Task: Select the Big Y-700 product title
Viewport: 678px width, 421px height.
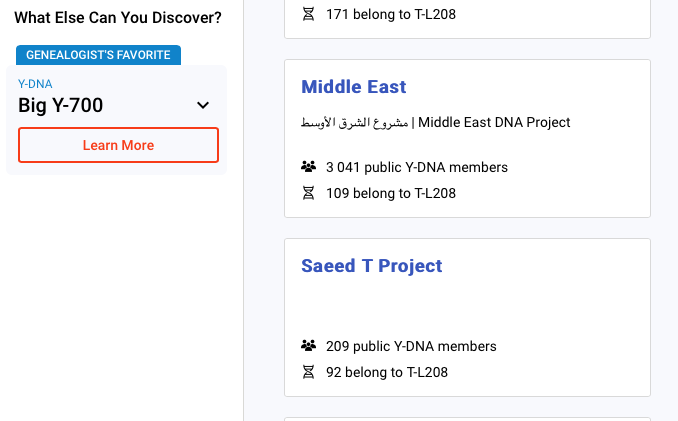Action: (60, 105)
